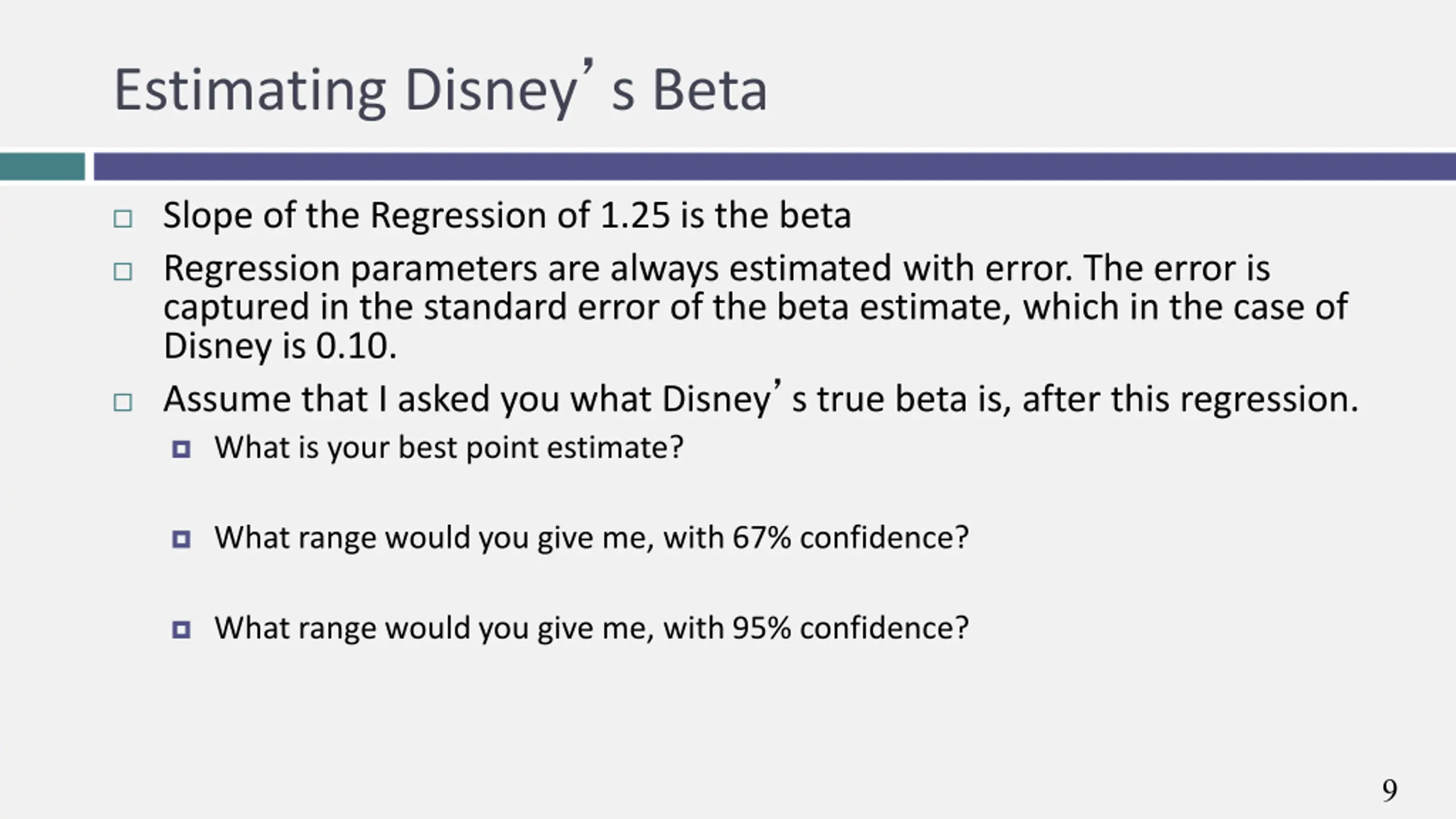The height and width of the screenshot is (819, 1456).
Task: Click the slide title 'Estimating Disney's Beta'
Action: [441, 89]
